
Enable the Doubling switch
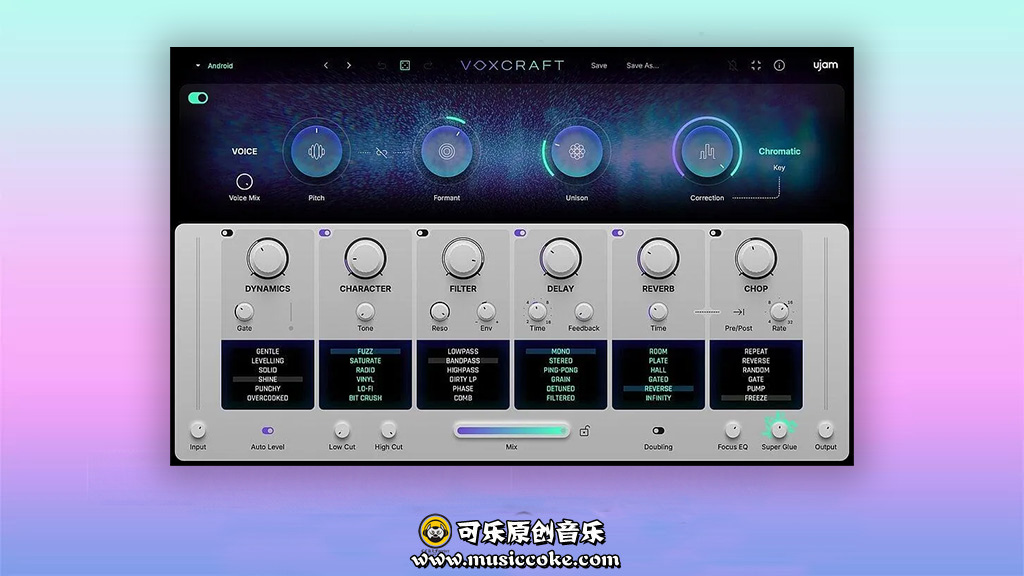click(x=658, y=431)
